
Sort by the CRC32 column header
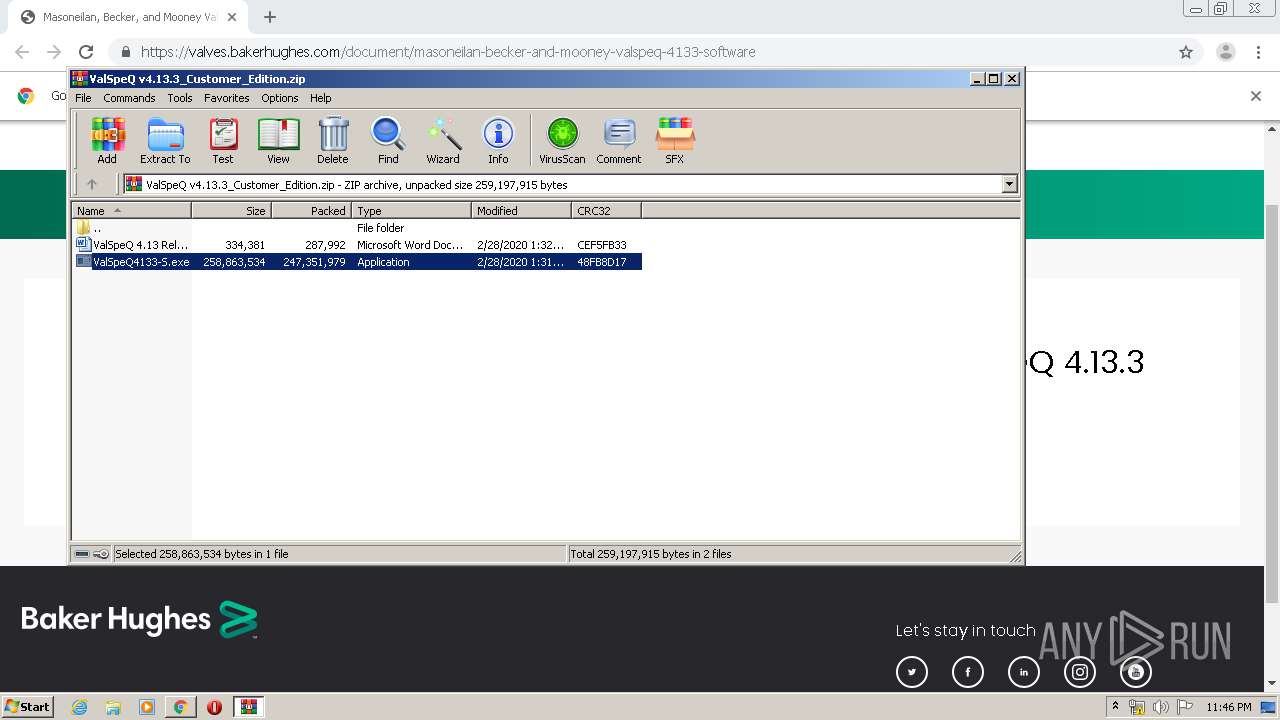pyautogui.click(x=606, y=211)
